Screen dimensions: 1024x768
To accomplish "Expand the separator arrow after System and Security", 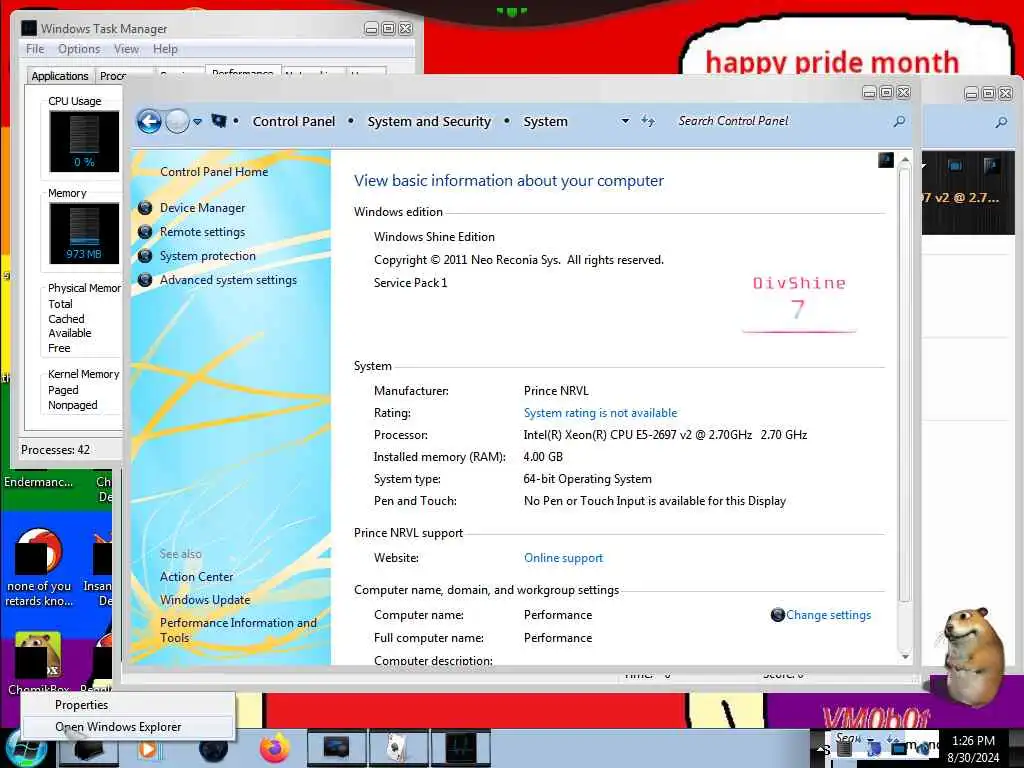I will (x=507, y=121).
